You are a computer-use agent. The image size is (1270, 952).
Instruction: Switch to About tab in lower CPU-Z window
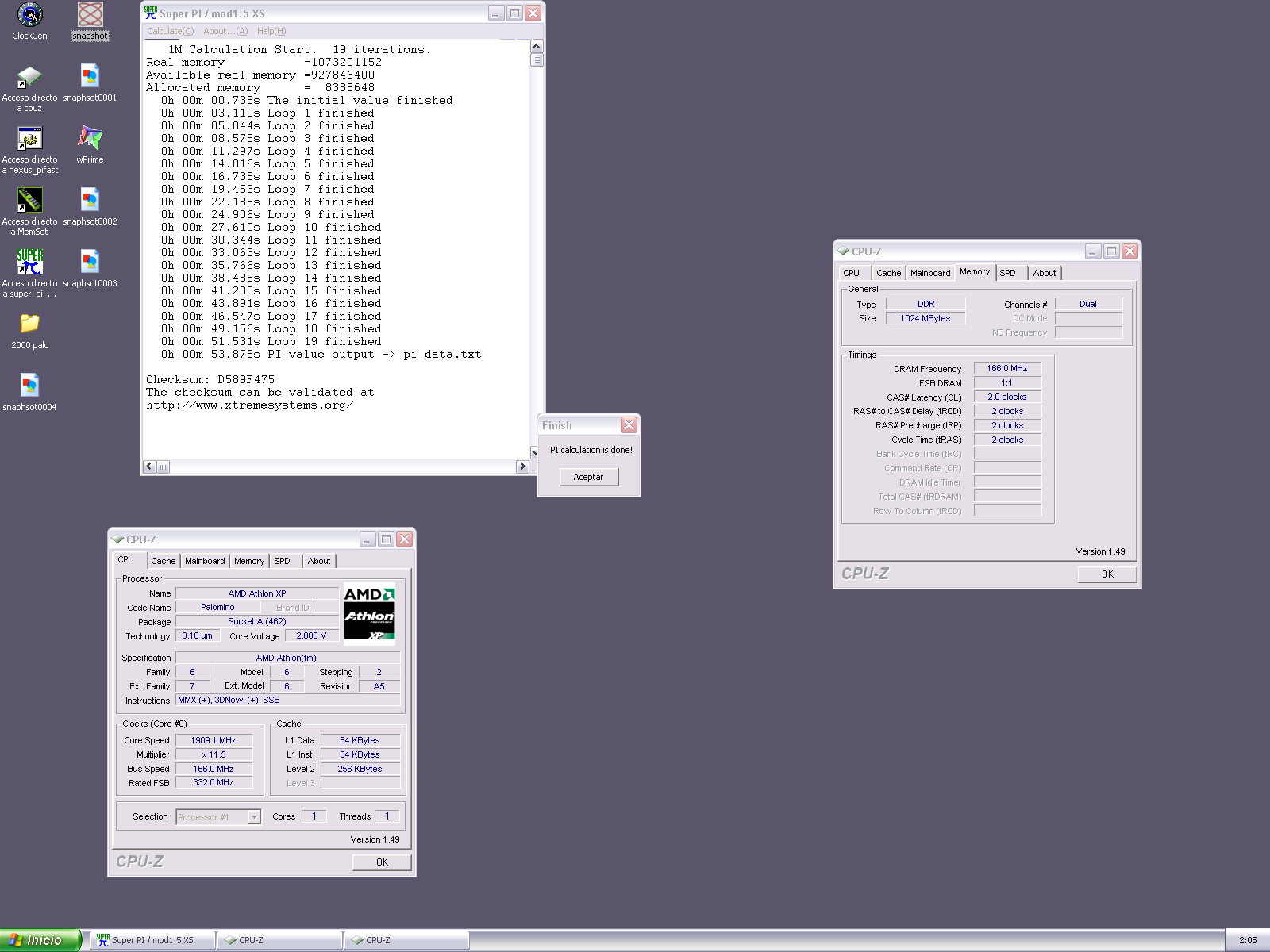[319, 561]
